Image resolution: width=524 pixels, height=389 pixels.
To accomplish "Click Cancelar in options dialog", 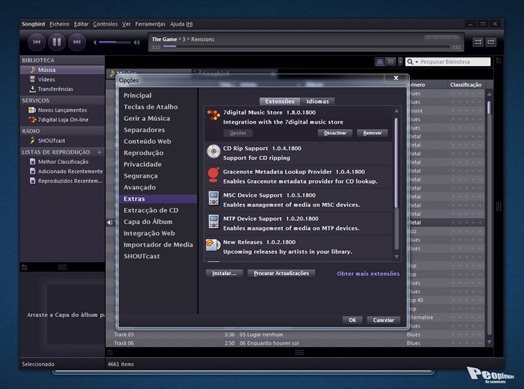I will [x=383, y=320].
